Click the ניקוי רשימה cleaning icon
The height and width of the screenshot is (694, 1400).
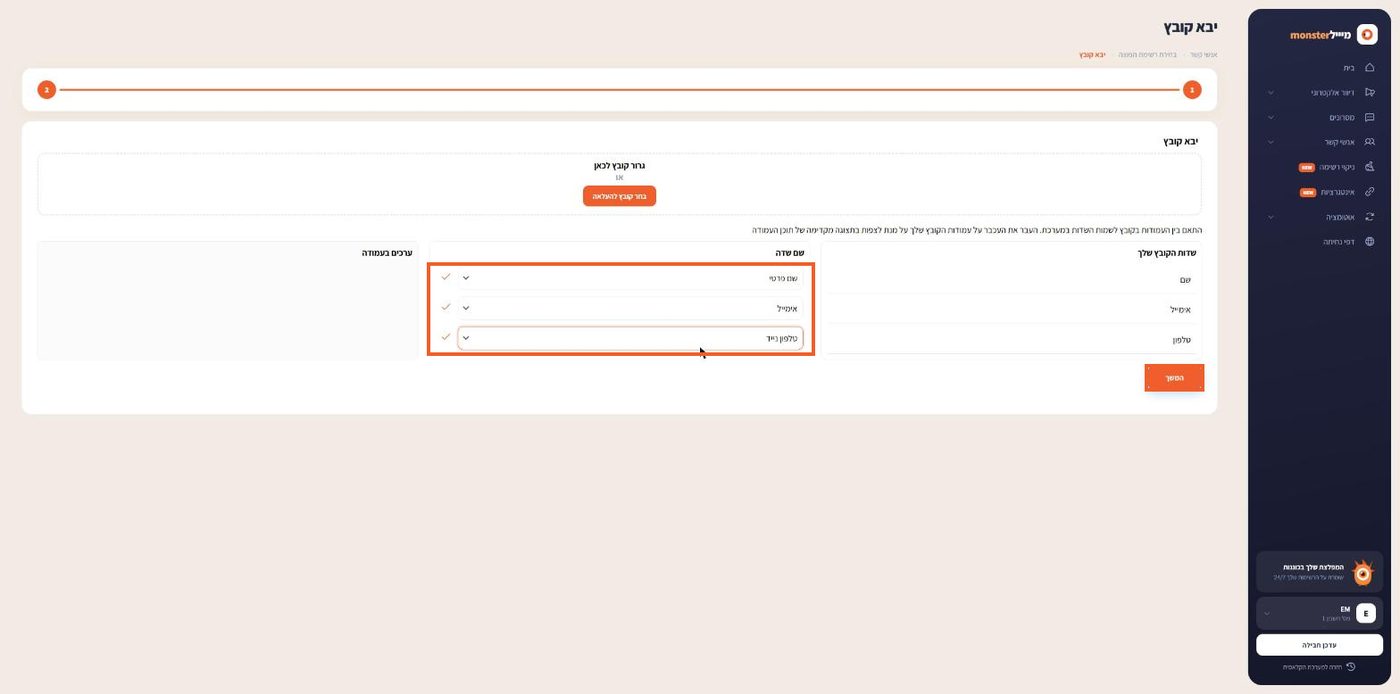click(1369, 167)
